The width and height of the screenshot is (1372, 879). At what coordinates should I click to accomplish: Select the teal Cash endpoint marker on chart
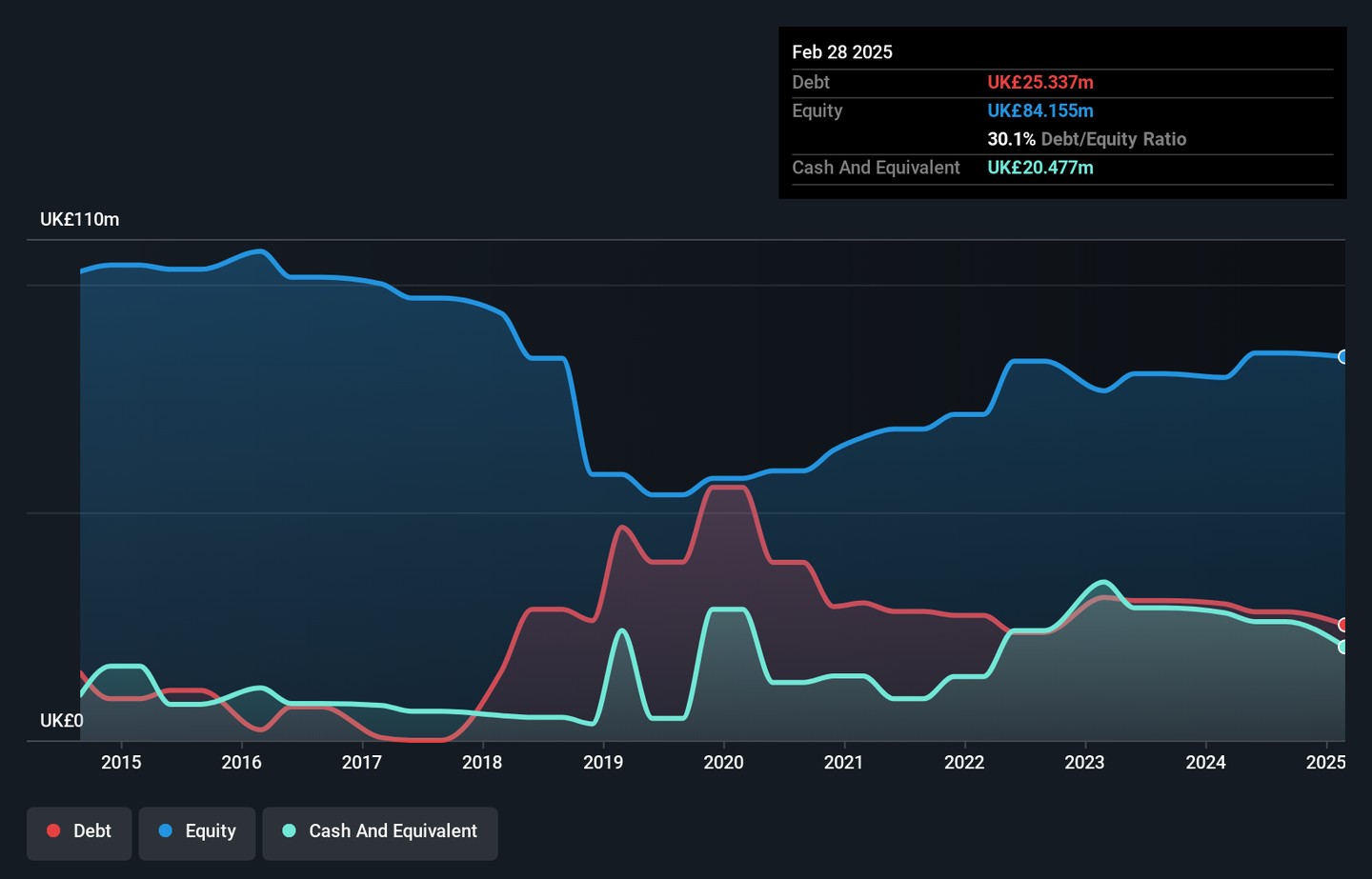1343,647
